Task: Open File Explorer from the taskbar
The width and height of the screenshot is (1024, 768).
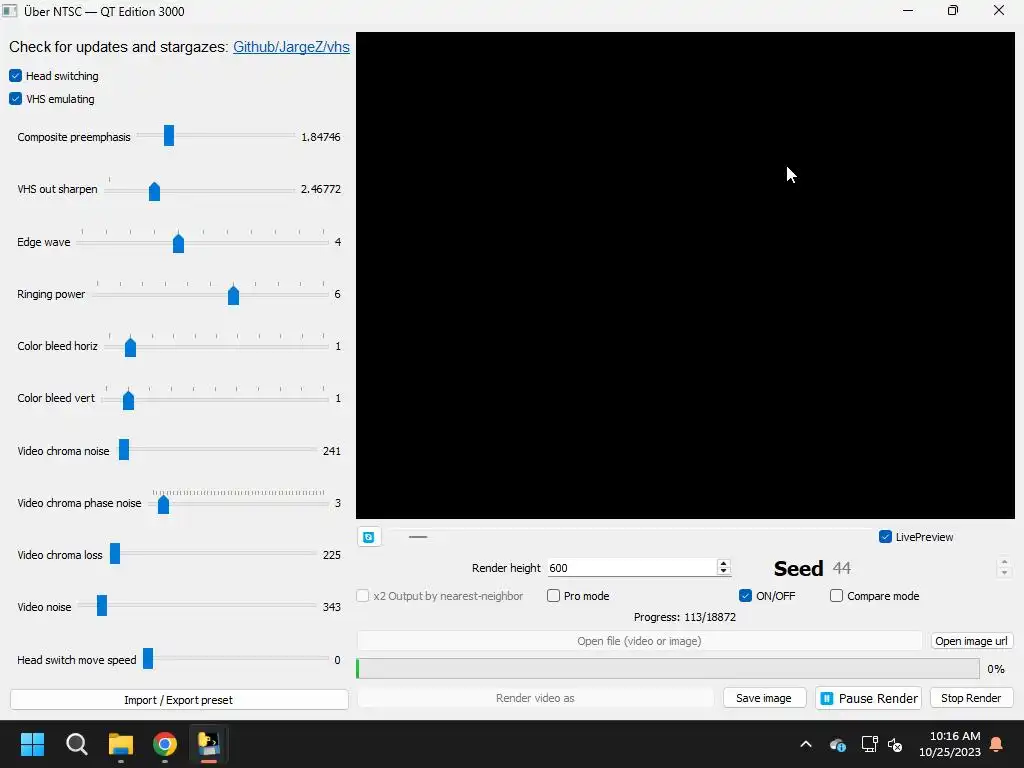Action: (121, 744)
